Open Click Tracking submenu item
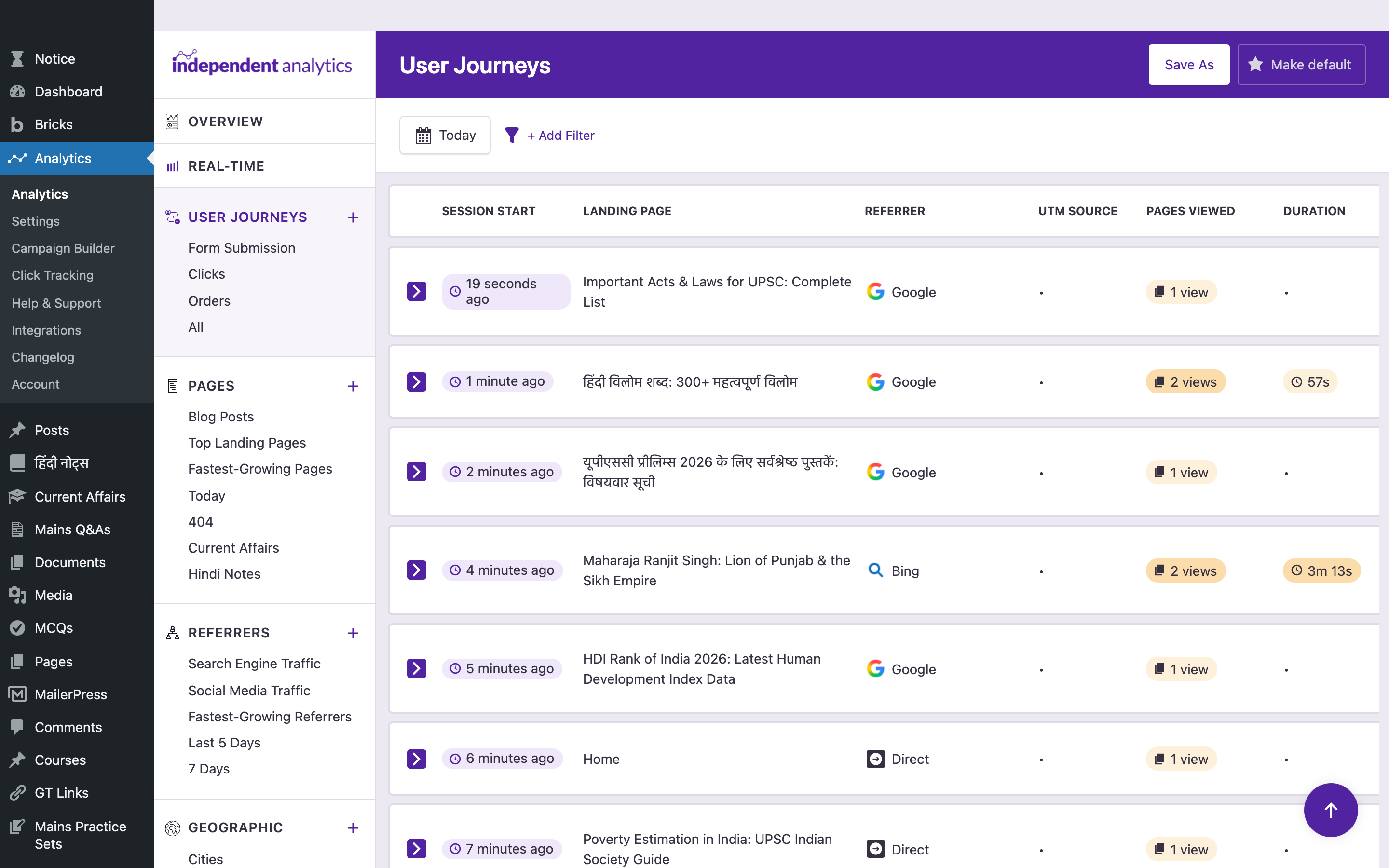 click(x=52, y=275)
